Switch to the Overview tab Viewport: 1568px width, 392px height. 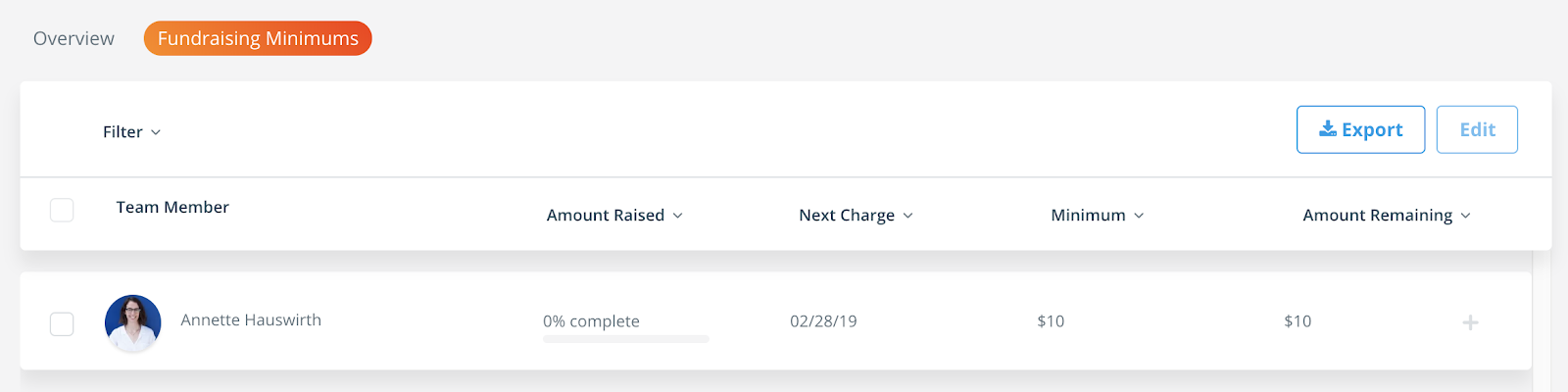tap(73, 38)
